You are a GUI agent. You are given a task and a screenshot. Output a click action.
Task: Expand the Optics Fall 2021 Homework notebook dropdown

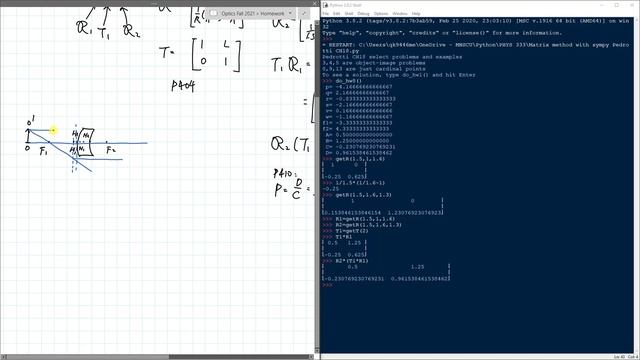point(290,13)
